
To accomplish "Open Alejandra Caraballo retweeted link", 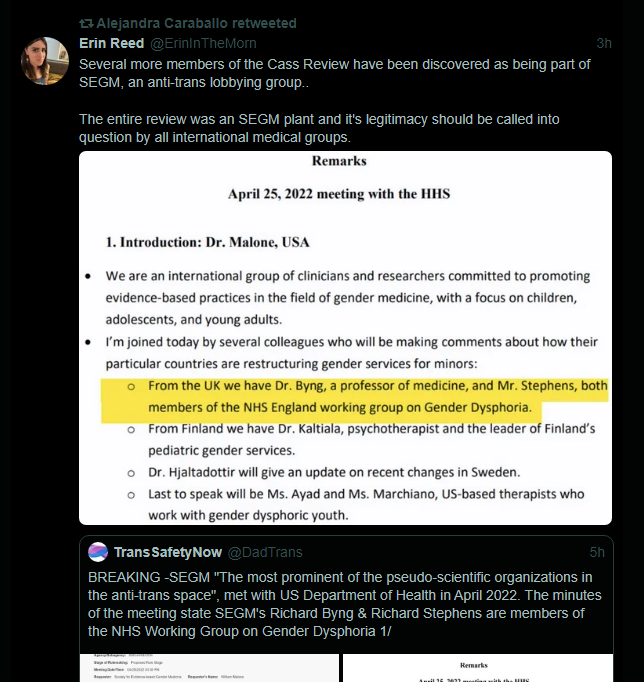I will (x=196, y=23).
